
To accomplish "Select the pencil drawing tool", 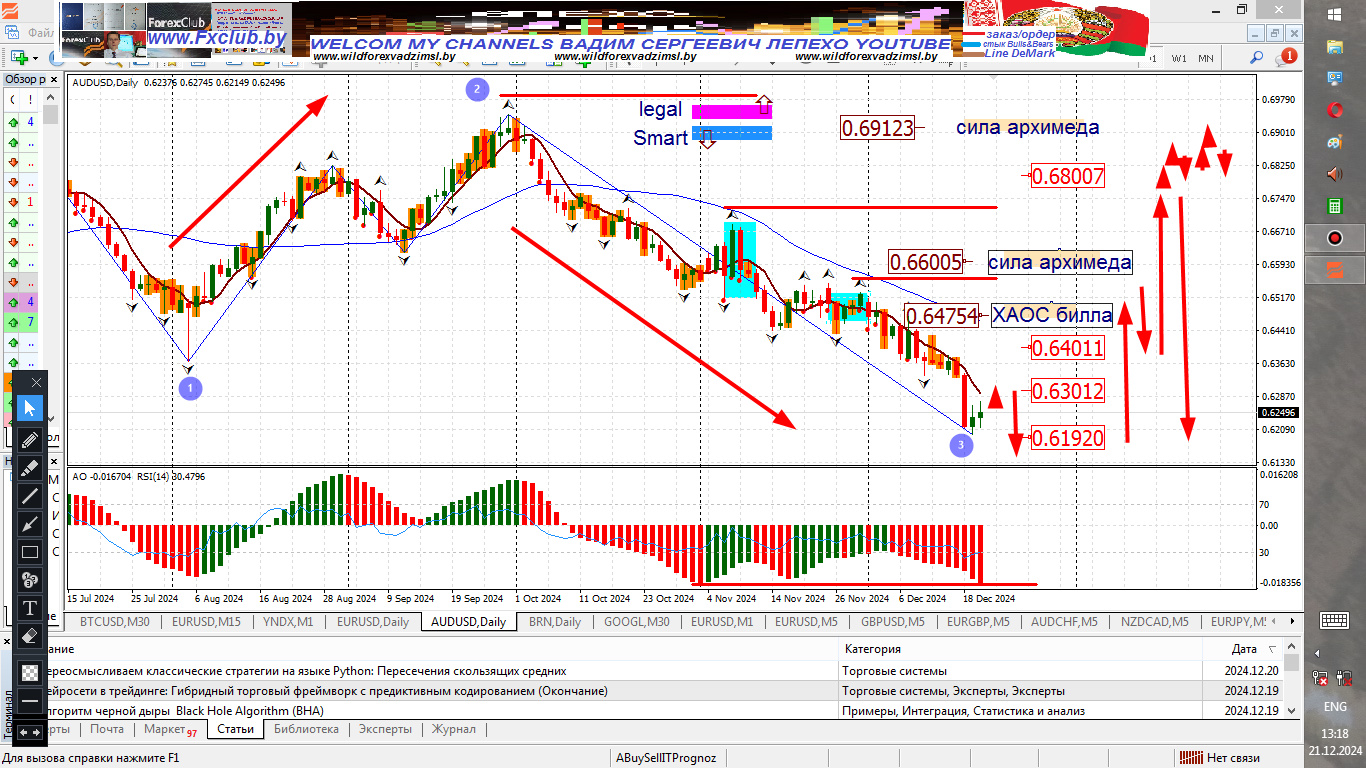I will coord(30,438).
